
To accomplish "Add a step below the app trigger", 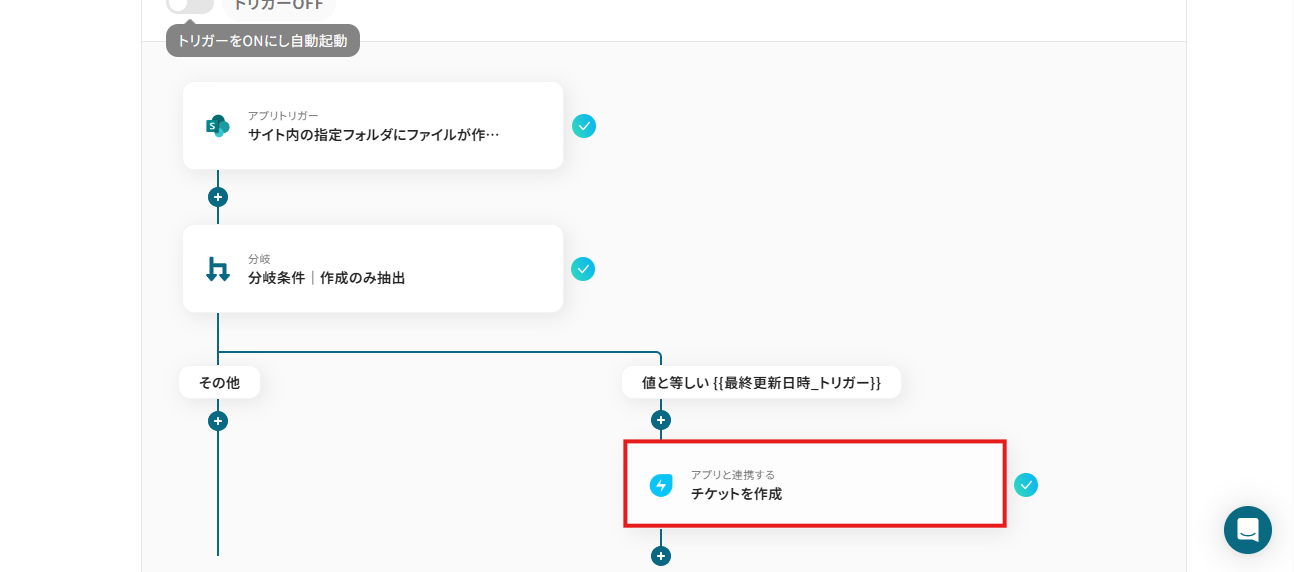I will point(218,197).
